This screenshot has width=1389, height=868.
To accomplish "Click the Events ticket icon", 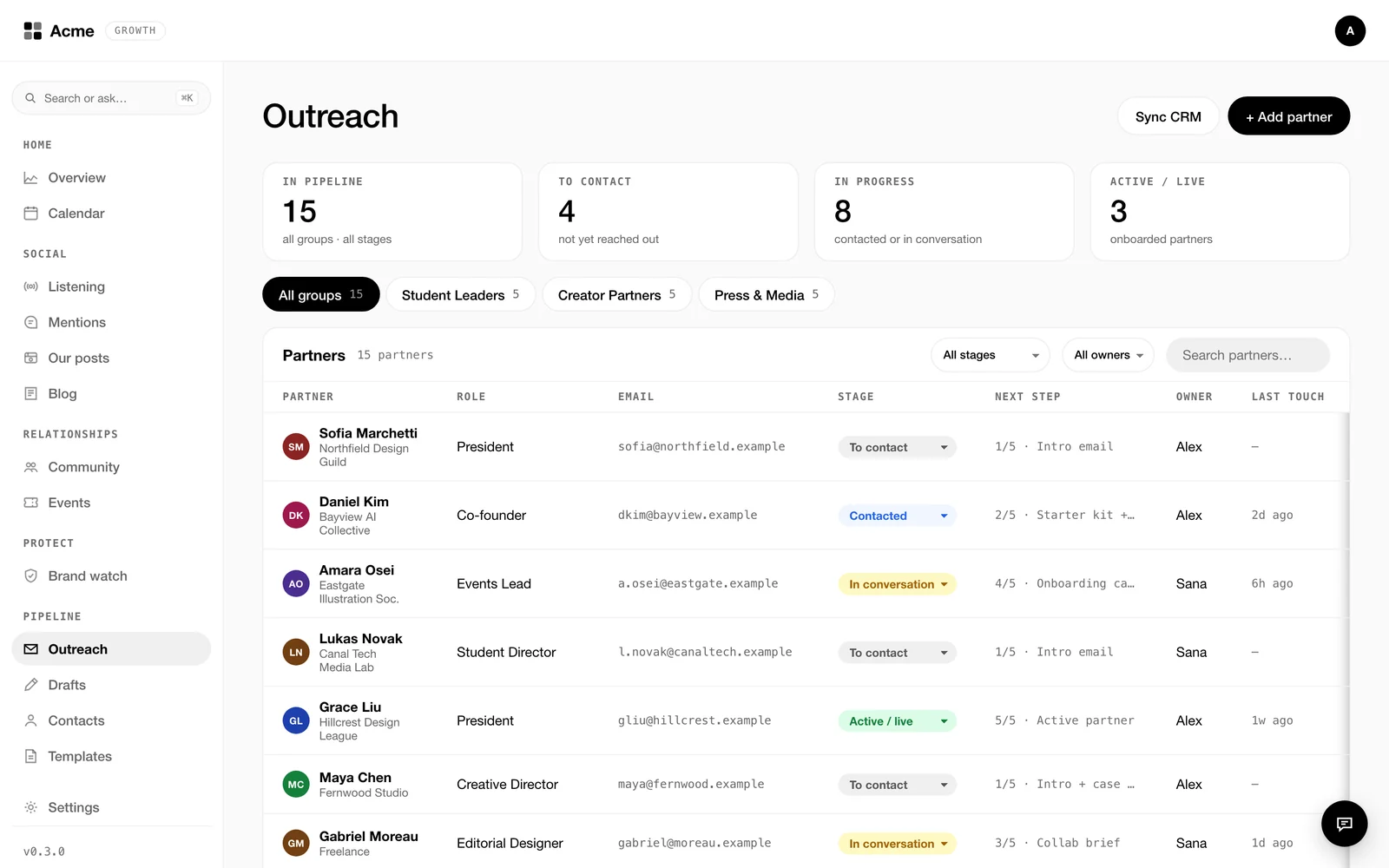I will 30,503.
